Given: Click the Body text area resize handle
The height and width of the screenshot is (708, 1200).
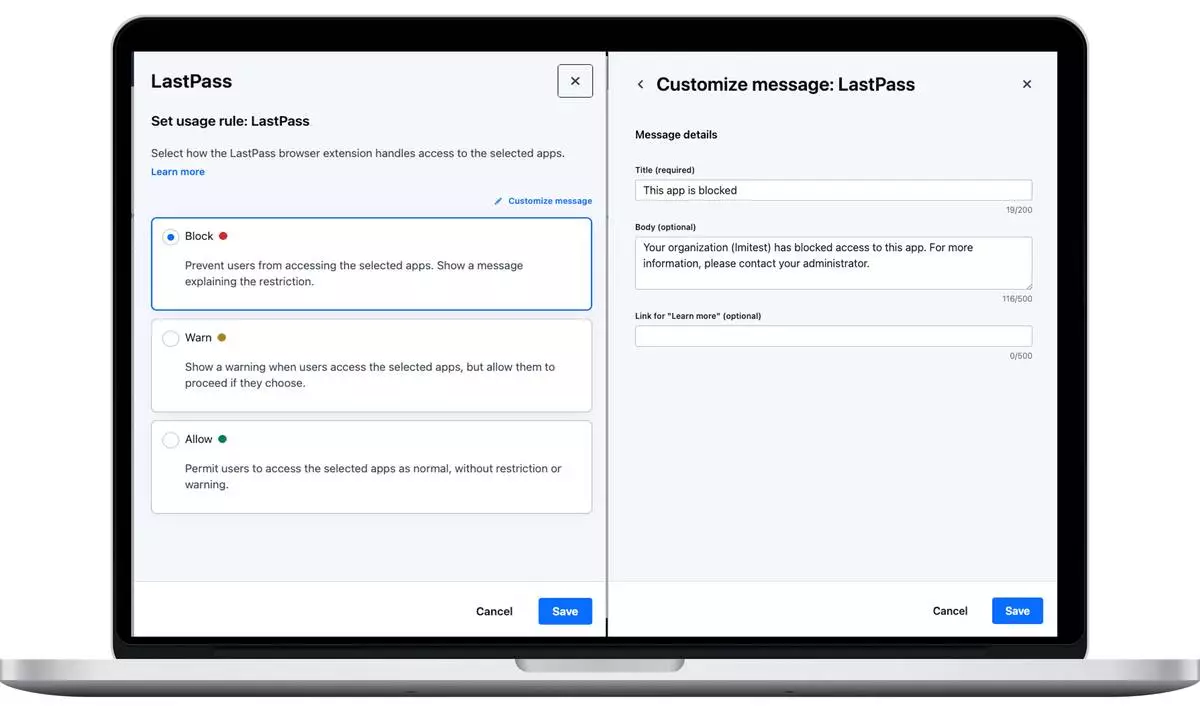Looking at the screenshot, I should click(1027, 285).
